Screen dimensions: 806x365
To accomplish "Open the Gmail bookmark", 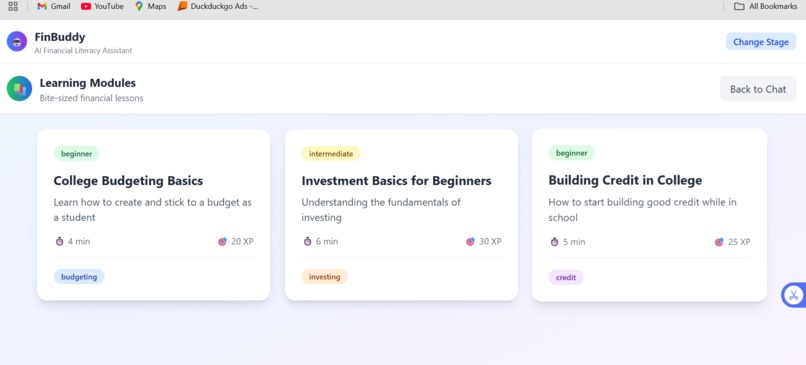I will pyautogui.click(x=54, y=7).
